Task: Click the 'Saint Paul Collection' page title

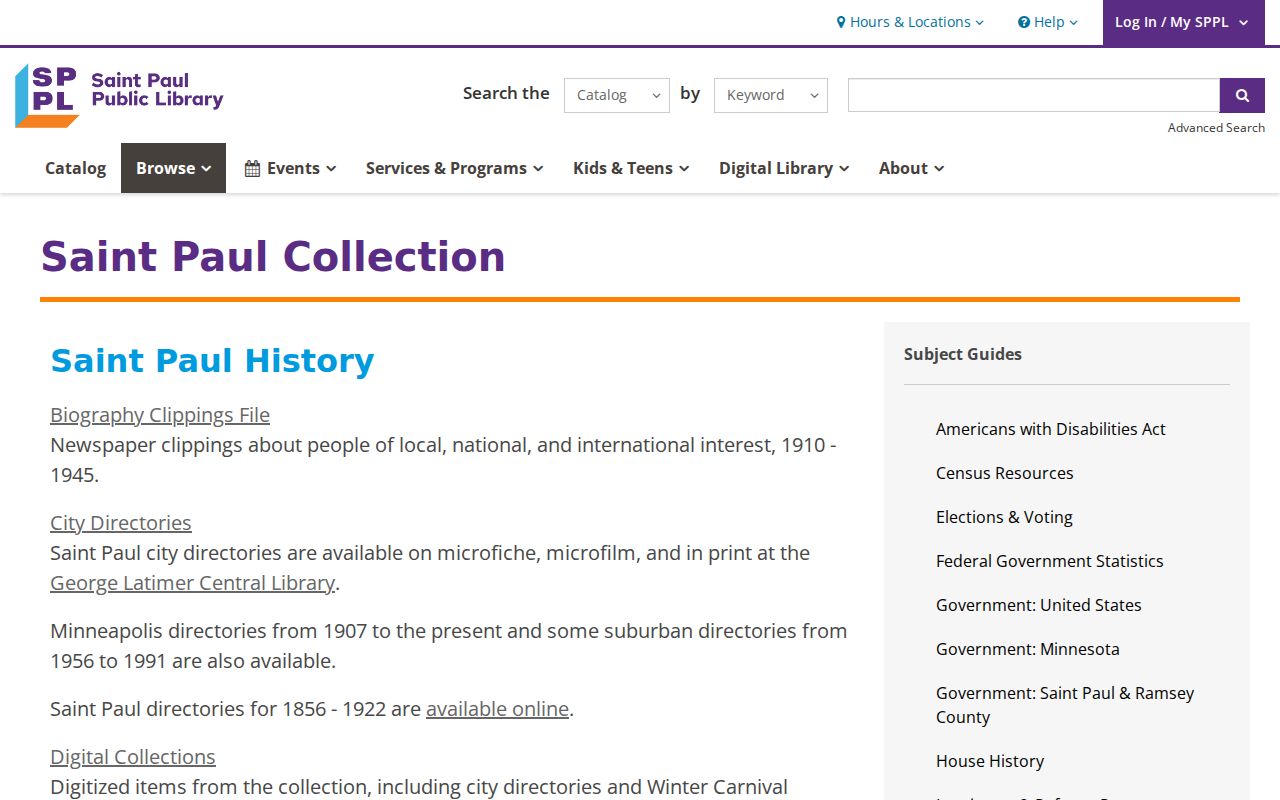Action: tap(273, 257)
